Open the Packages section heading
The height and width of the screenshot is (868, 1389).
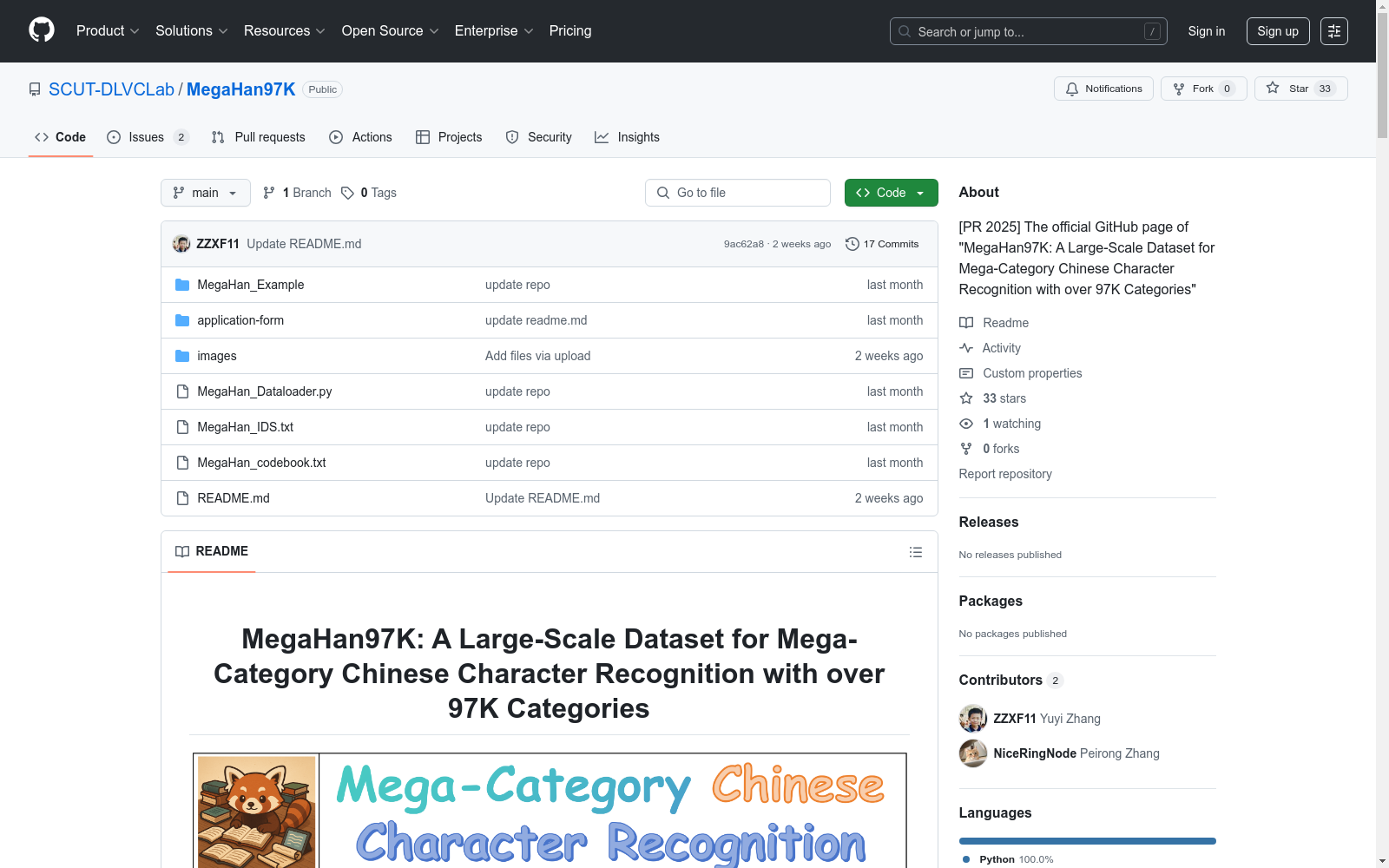coord(991,601)
